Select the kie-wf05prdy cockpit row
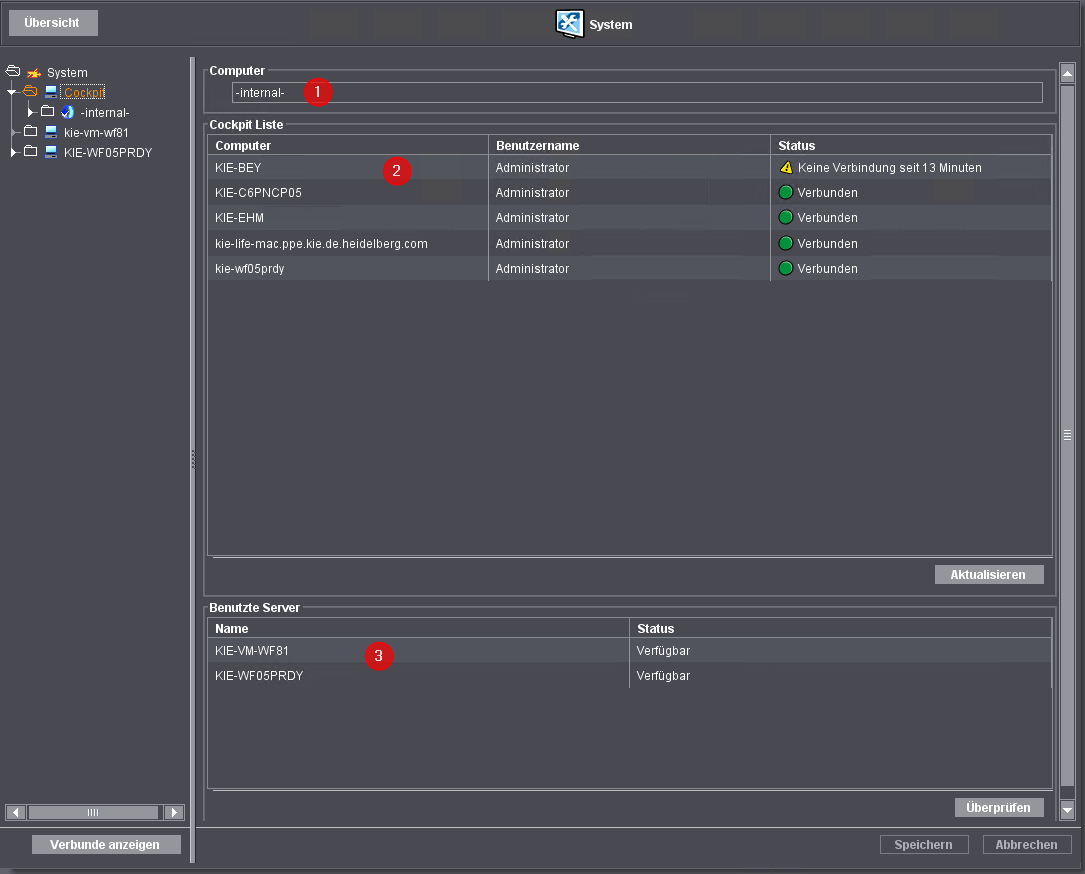Screen dimensions: 1085x874 [x=630, y=268]
